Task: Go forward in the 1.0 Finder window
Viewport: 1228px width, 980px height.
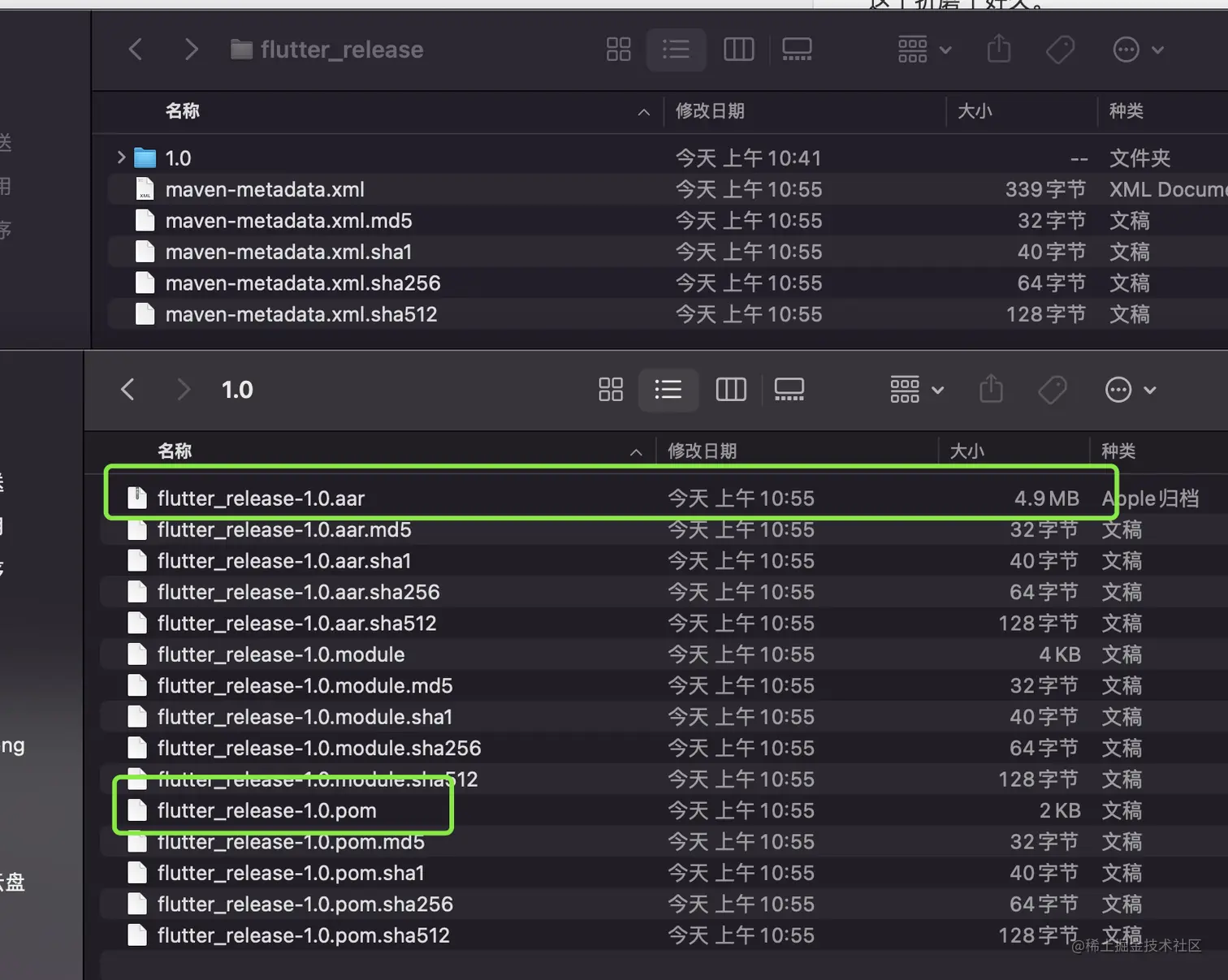Action: tap(184, 390)
